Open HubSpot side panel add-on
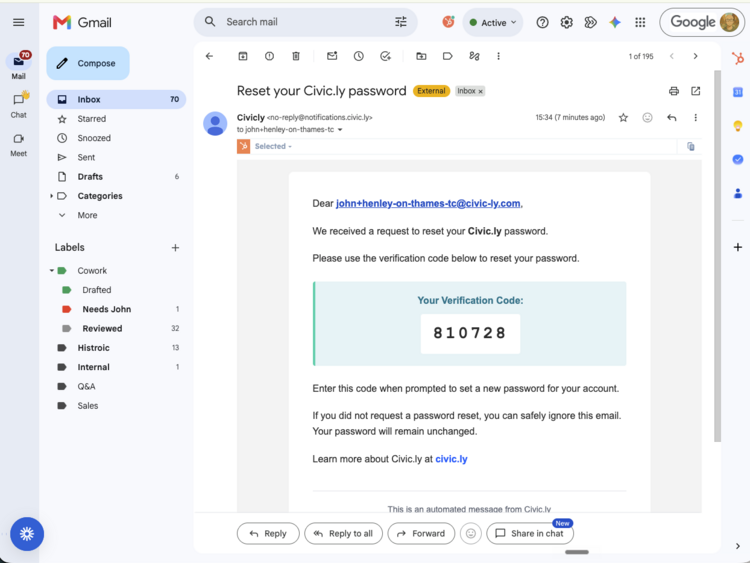 coord(738,58)
